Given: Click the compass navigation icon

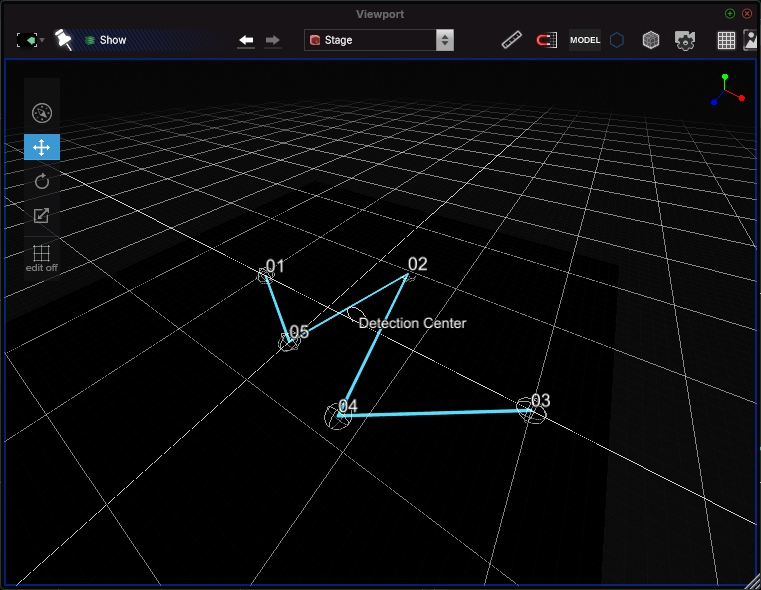Looking at the screenshot, I should click(42, 113).
